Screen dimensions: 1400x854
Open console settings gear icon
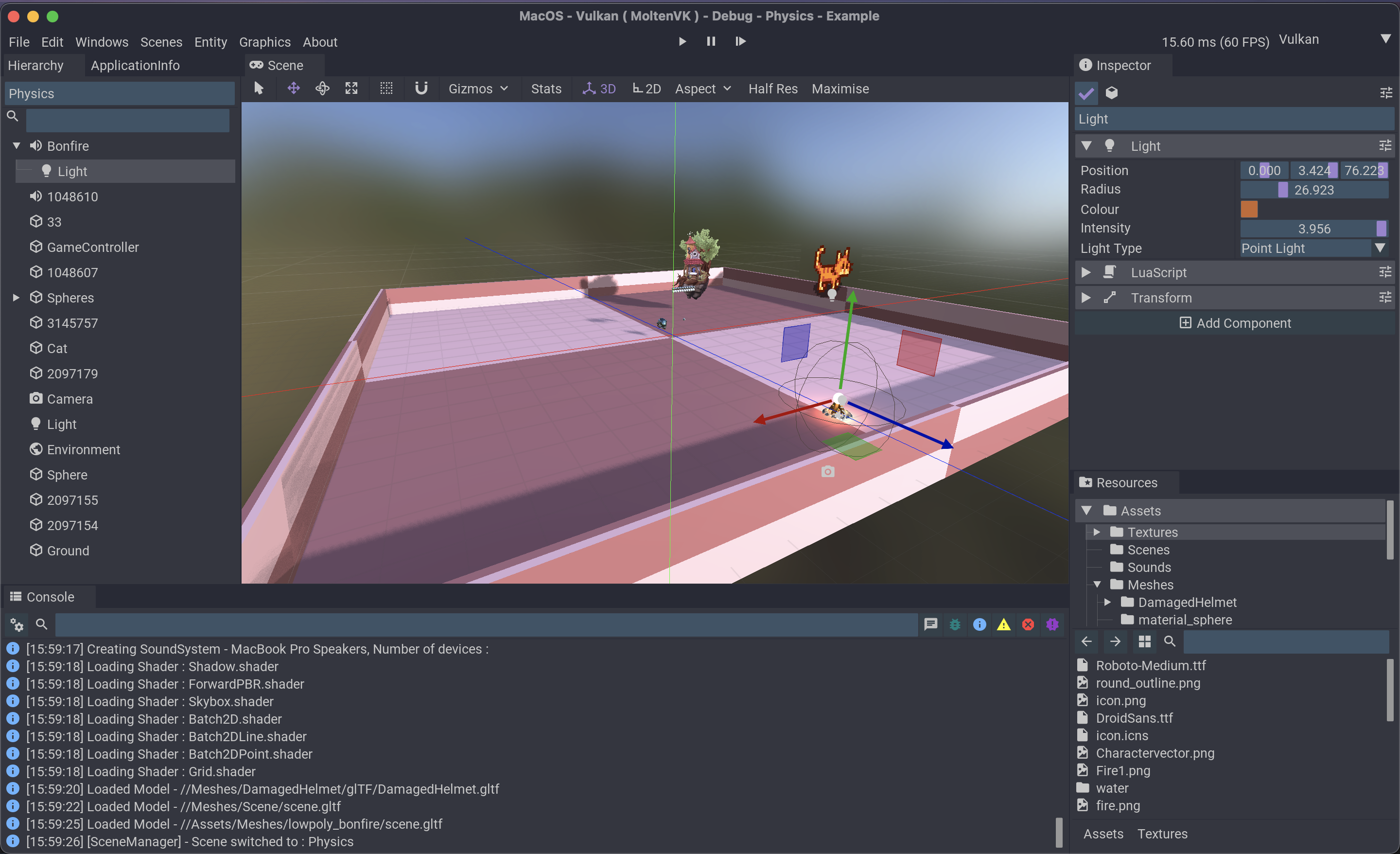[17, 625]
